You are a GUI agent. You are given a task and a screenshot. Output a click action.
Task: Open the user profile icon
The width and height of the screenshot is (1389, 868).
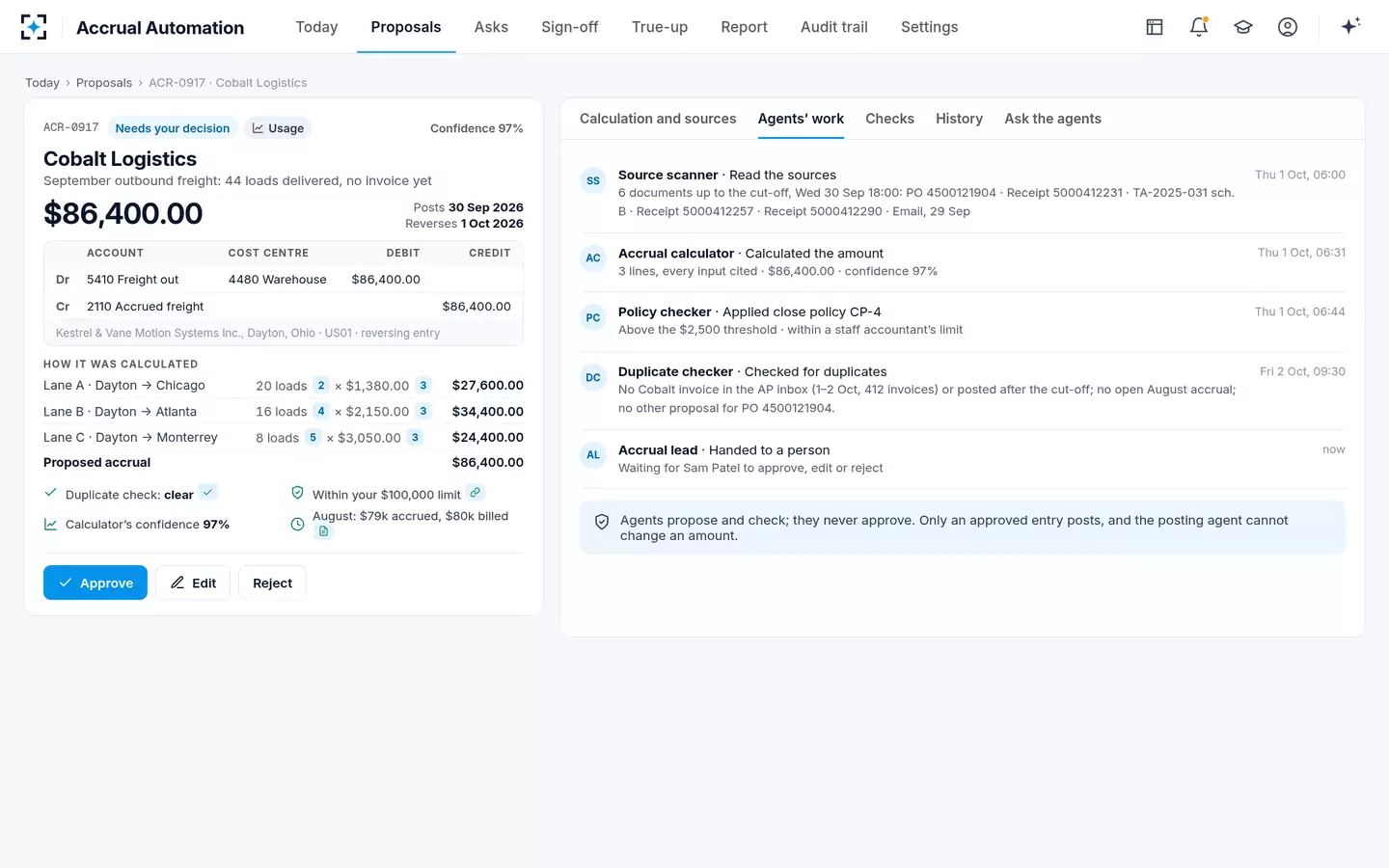pos(1288,27)
